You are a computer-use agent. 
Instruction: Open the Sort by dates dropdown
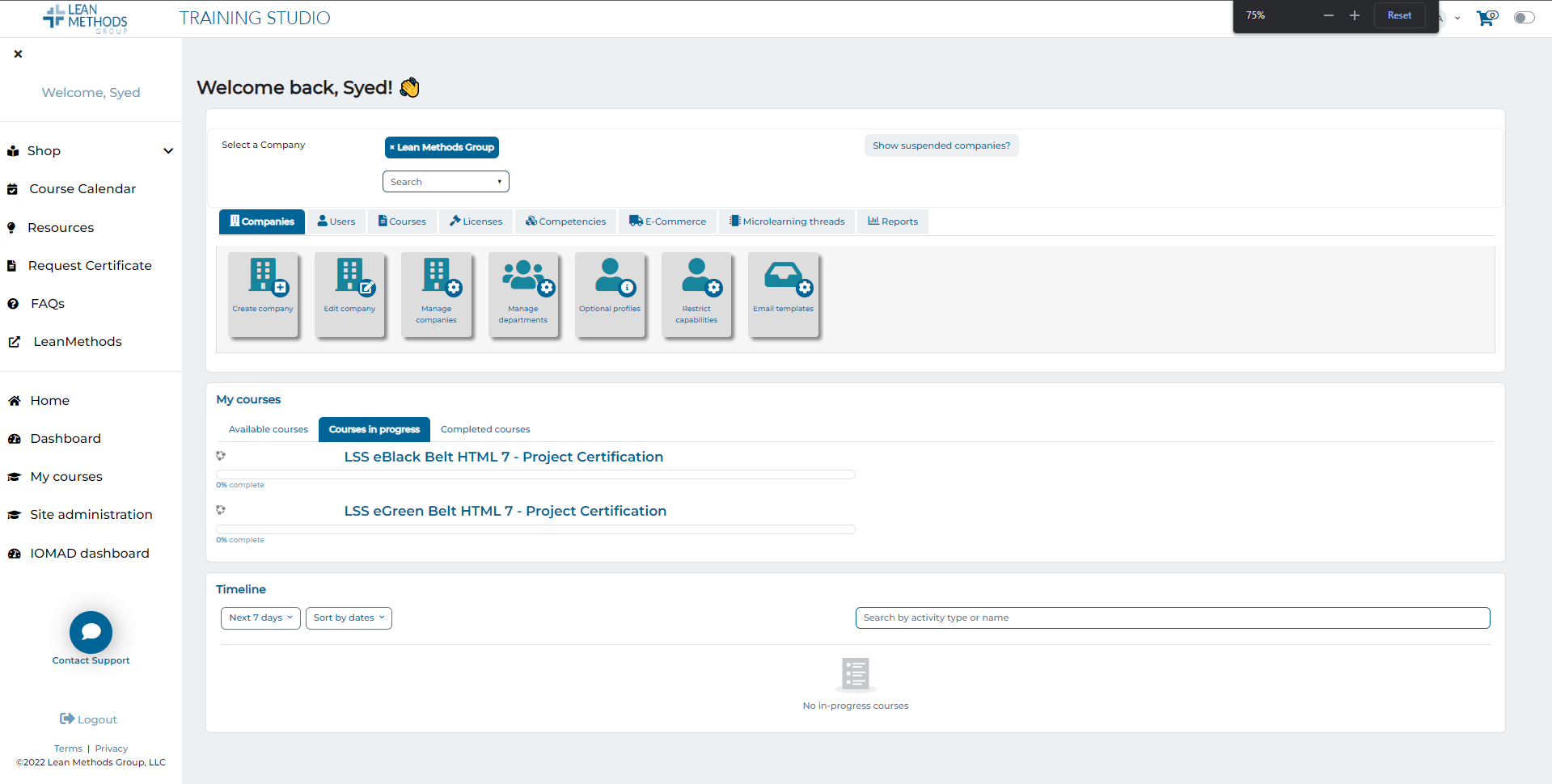tap(349, 618)
